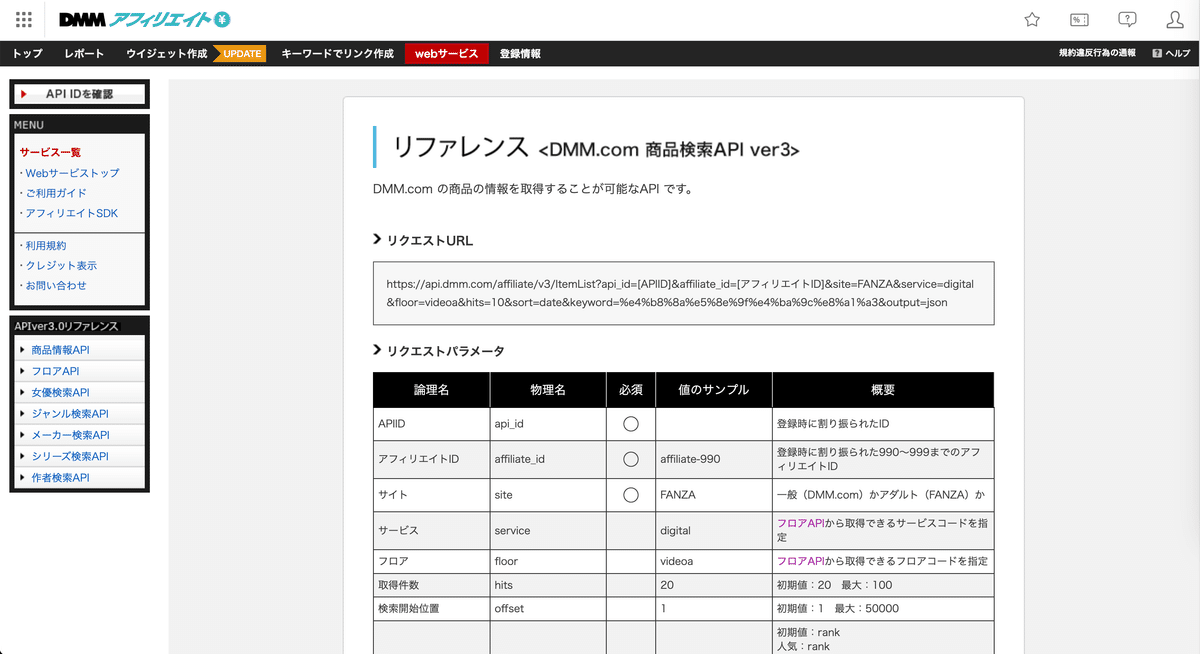The width and height of the screenshot is (1200, 654).
Task: Click the help speech-bubble icon
Action: point(1127,19)
